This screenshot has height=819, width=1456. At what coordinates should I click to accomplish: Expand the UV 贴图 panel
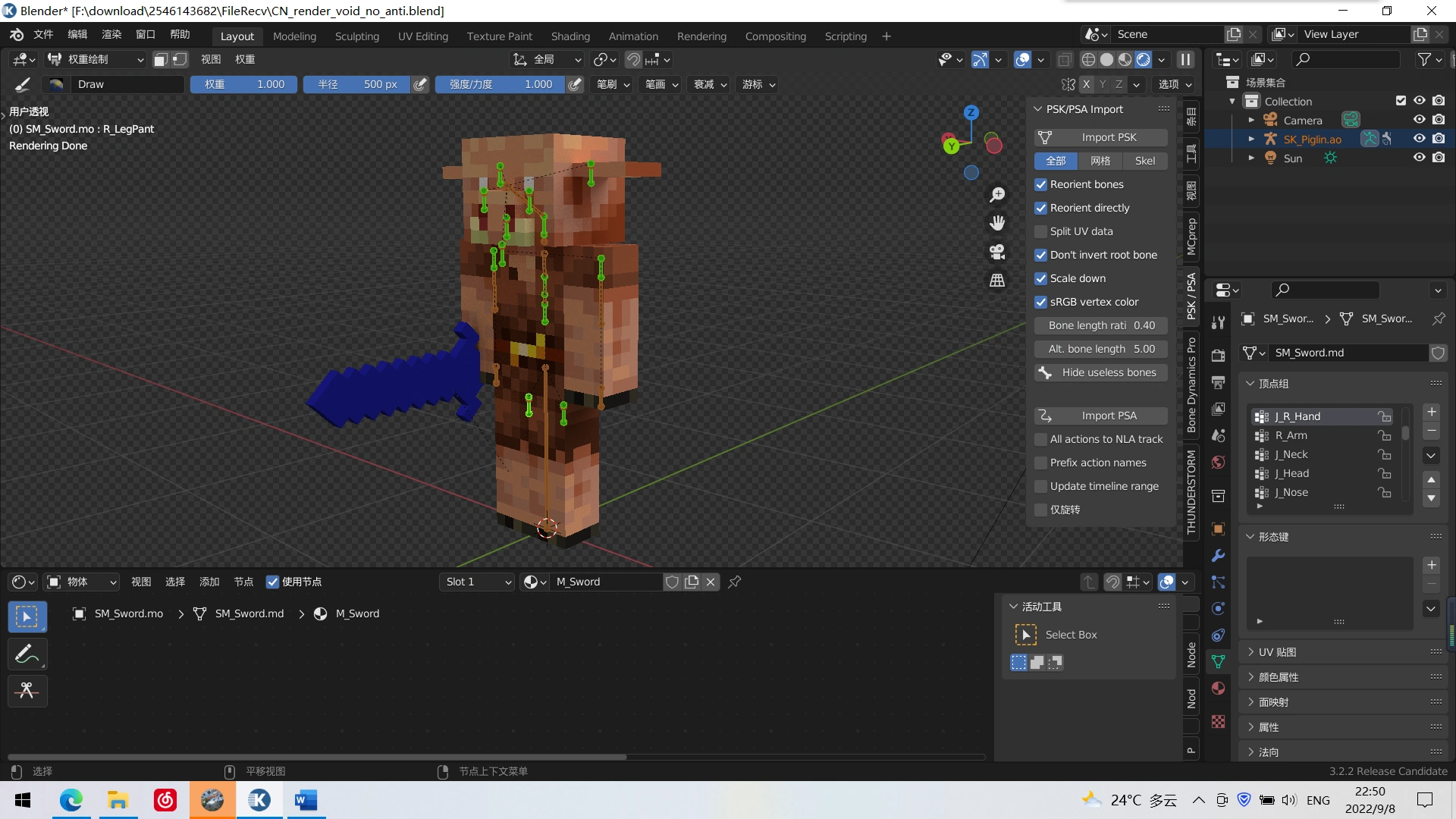pyautogui.click(x=1277, y=652)
